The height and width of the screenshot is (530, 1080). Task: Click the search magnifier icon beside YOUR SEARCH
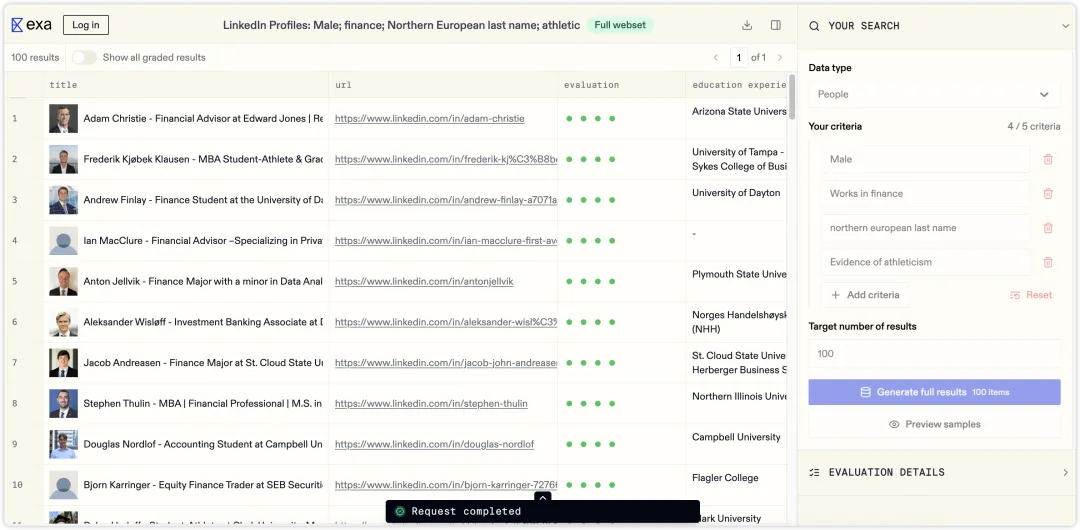[814, 26]
